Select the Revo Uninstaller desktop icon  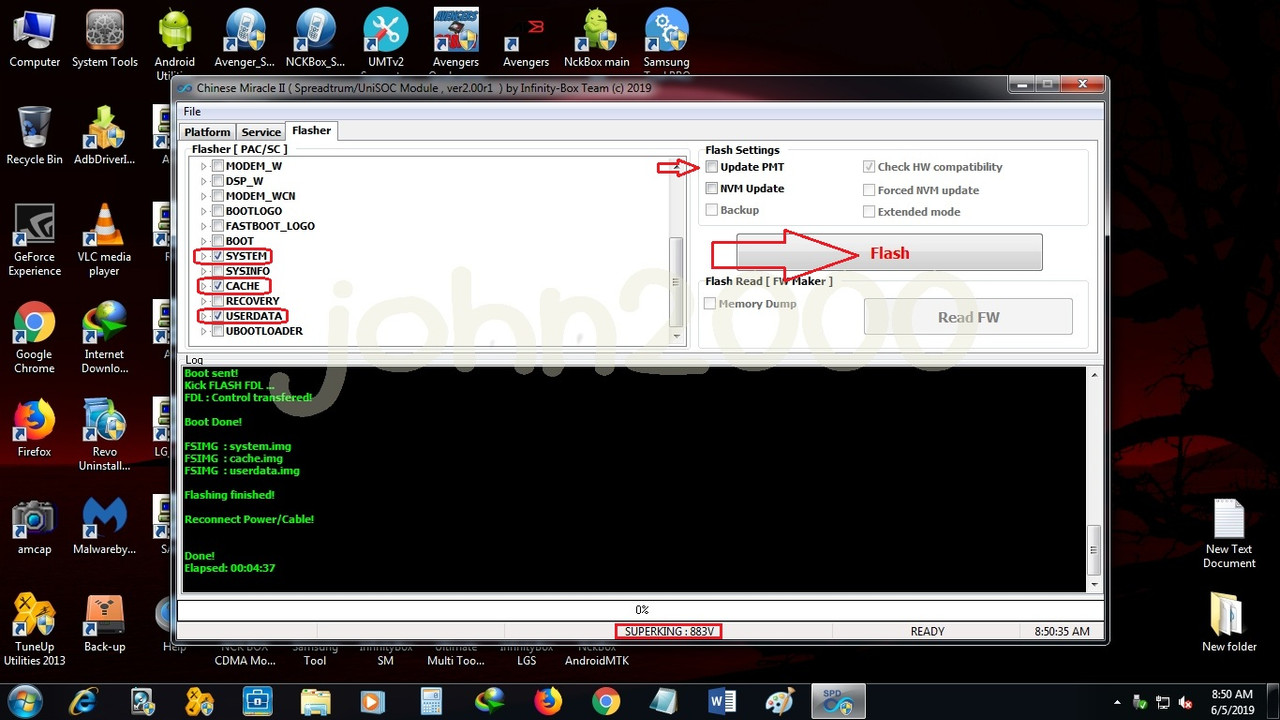tap(104, 436)
